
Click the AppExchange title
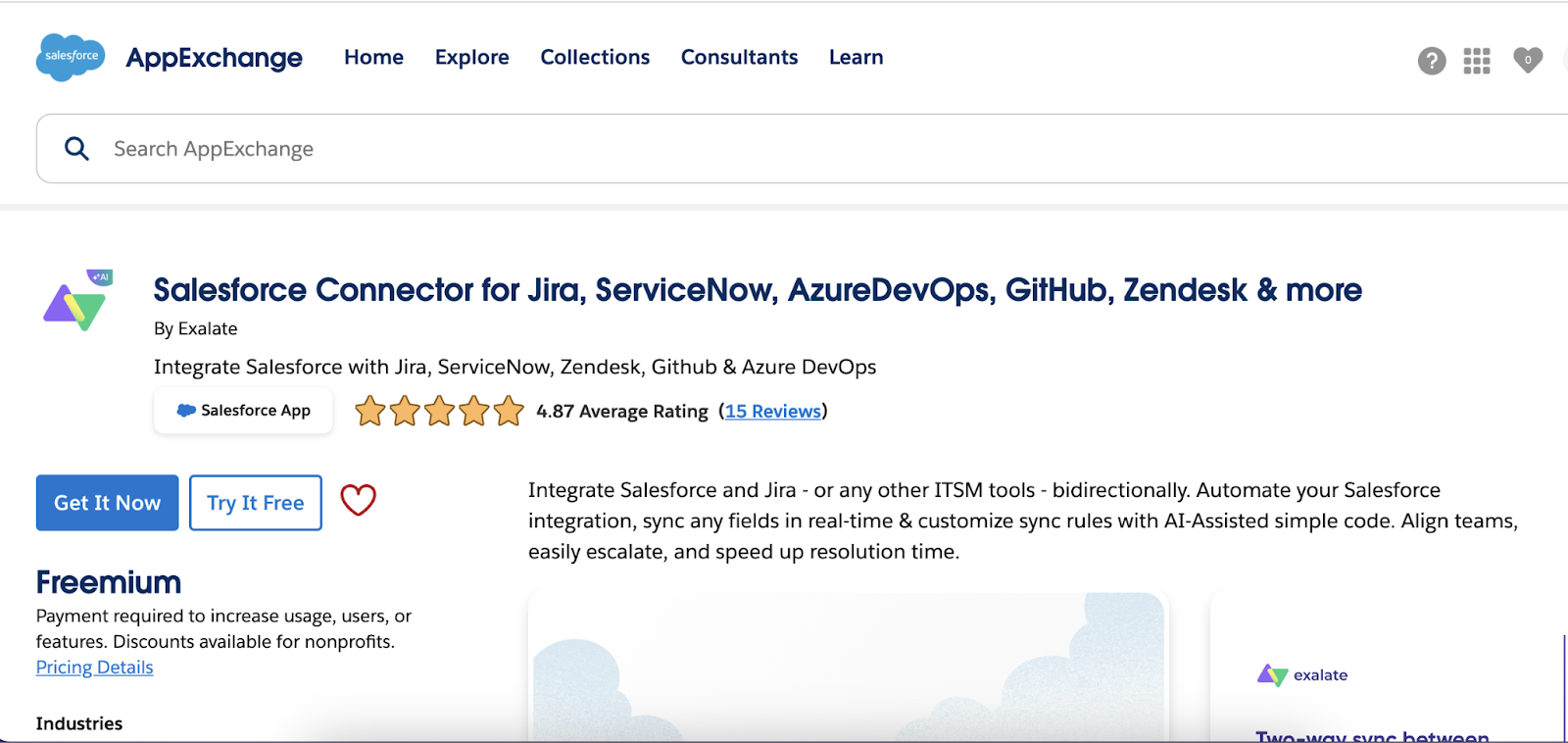pyautogui.click(x=214, y=58)
